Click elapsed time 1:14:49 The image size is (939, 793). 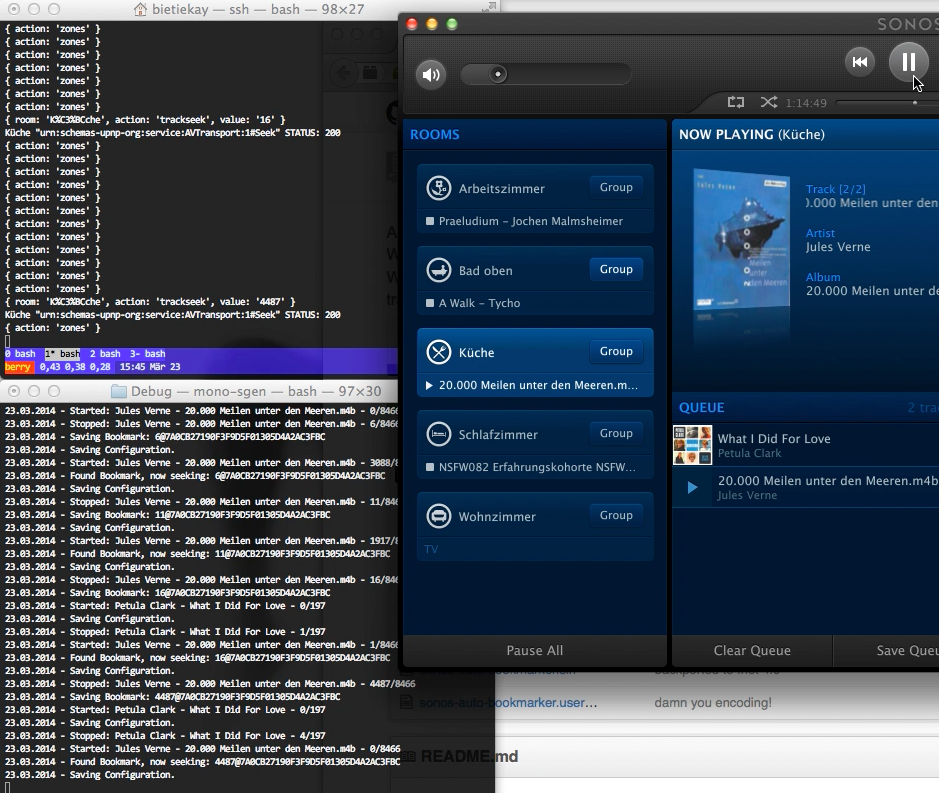pos(806,103)
